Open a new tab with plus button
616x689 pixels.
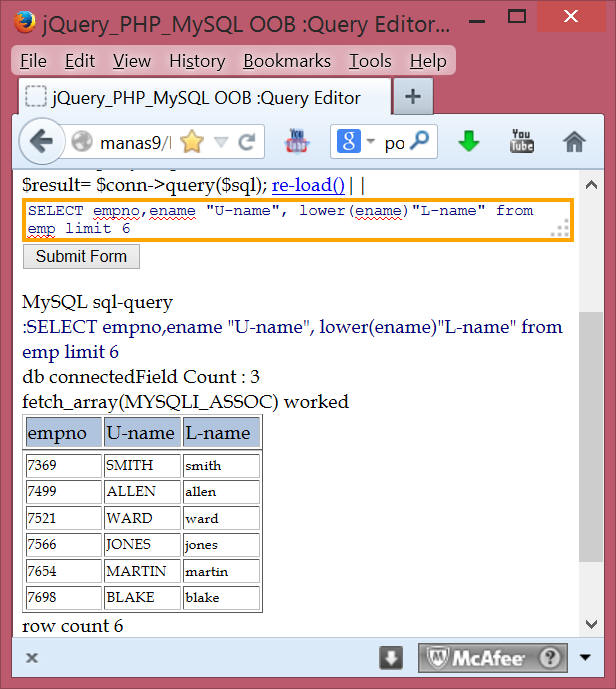413,96
